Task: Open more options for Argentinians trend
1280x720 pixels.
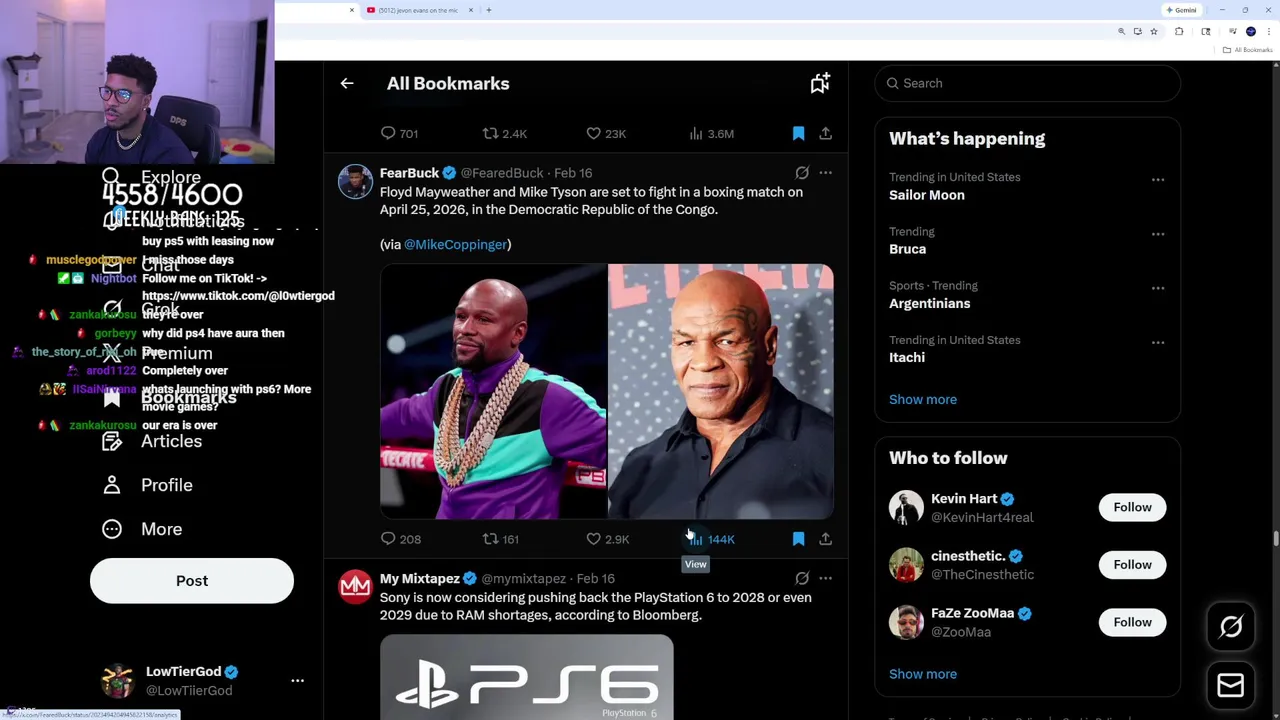Action: (1158, 288)
